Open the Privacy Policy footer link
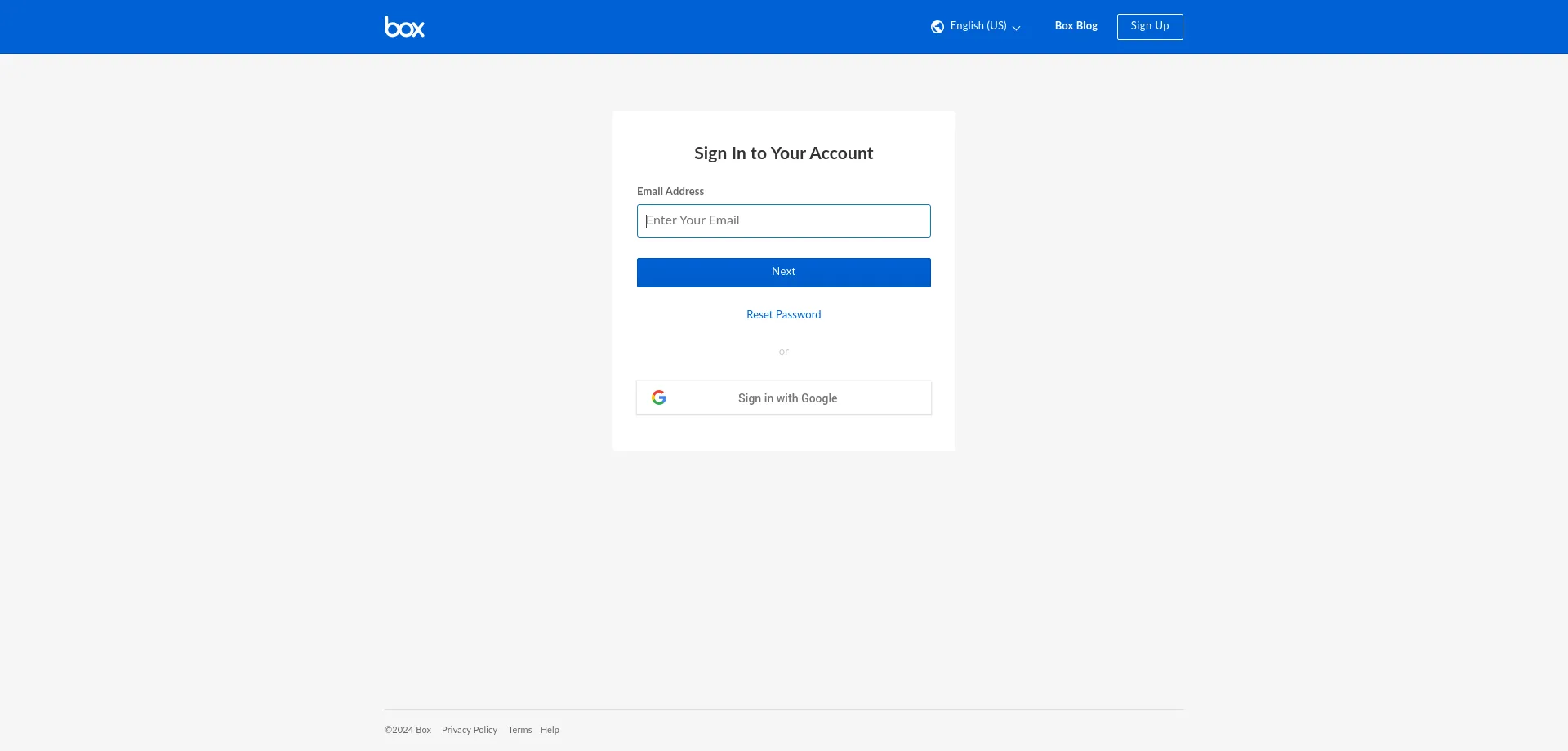This screenshot has height=751, width=1568. (x=470, y=730)
